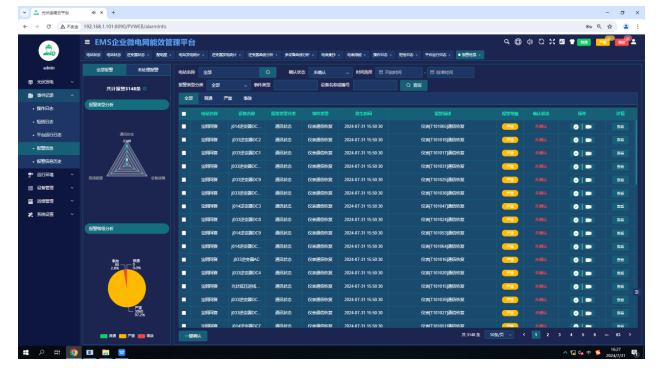Tick the select-all checkbox in table header
This screenshot has height=368, width=671.
(x=184, y=114)
